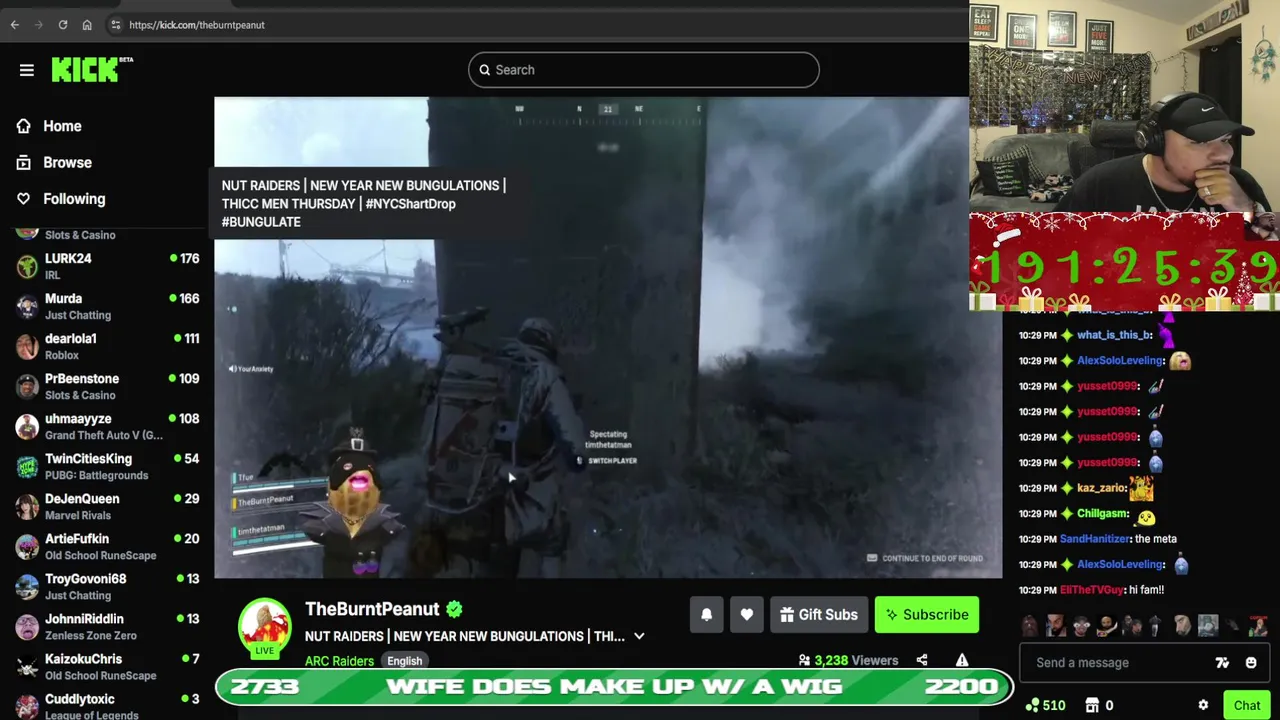Click the viewers count icon
The image size is (1280, 720).
pos(804,660)
